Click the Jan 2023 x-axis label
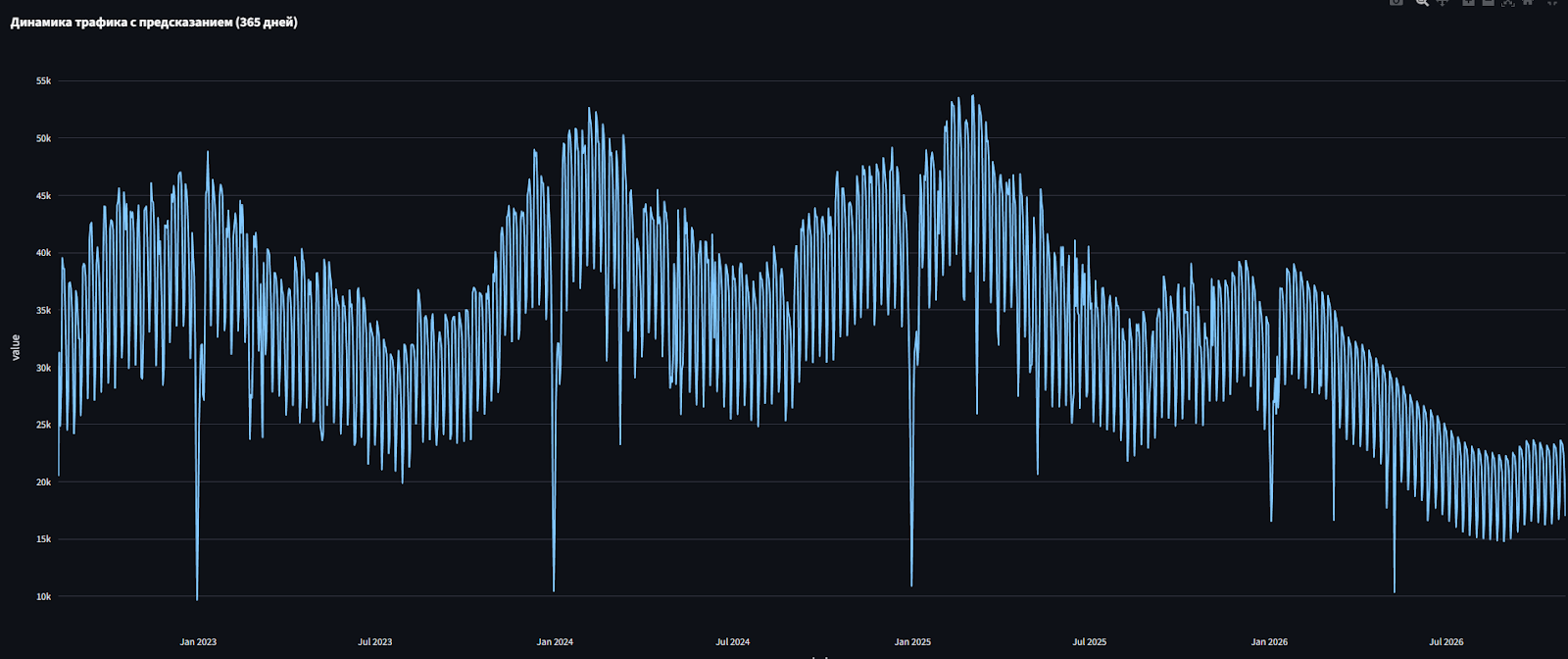 (x=198, y=642)
